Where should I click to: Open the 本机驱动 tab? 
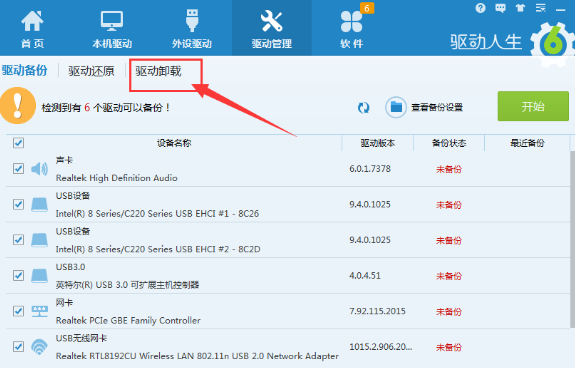click(112, 29)
